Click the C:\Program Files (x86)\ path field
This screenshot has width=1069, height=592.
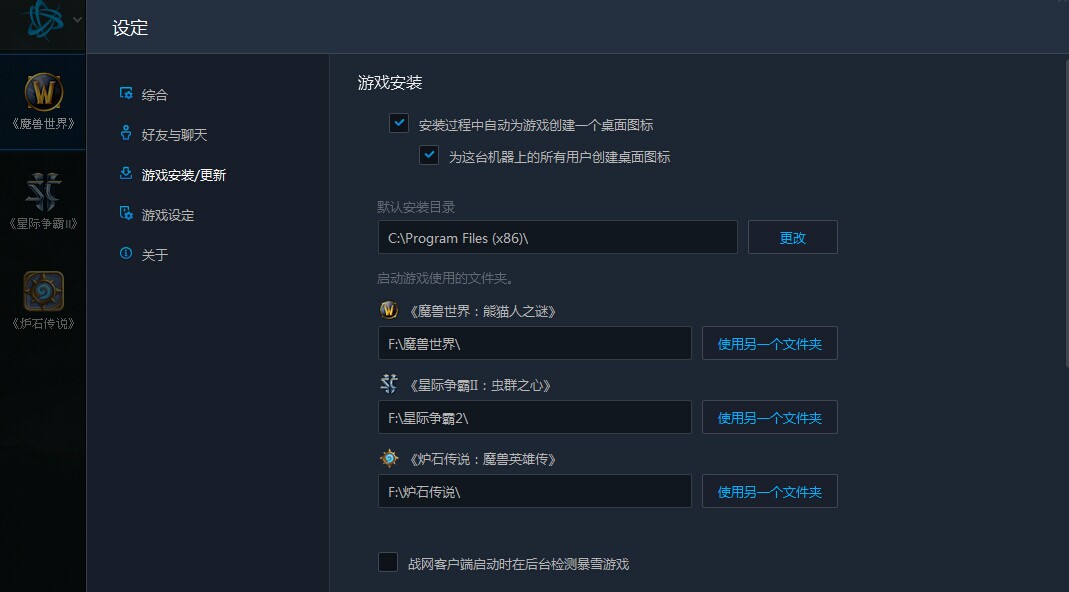558,237
